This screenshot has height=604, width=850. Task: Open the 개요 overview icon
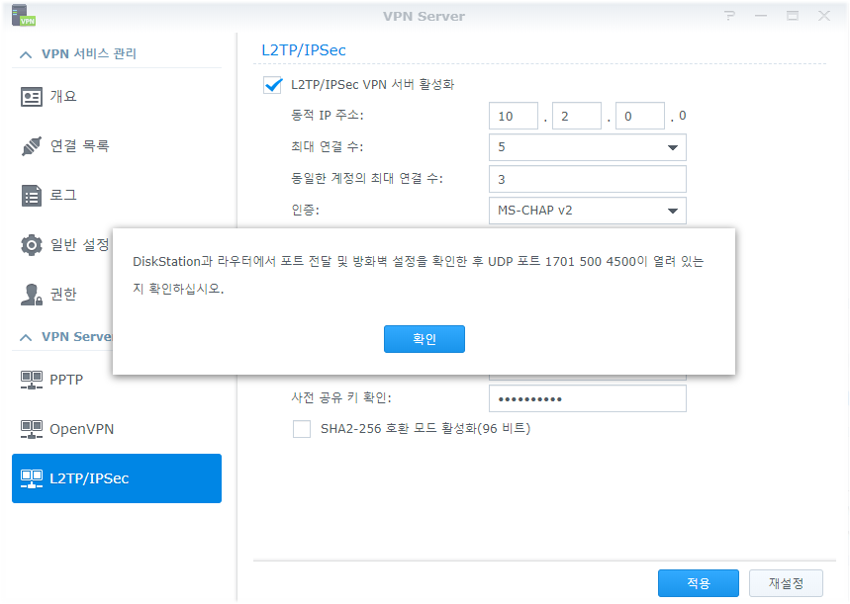coord(31,97)
